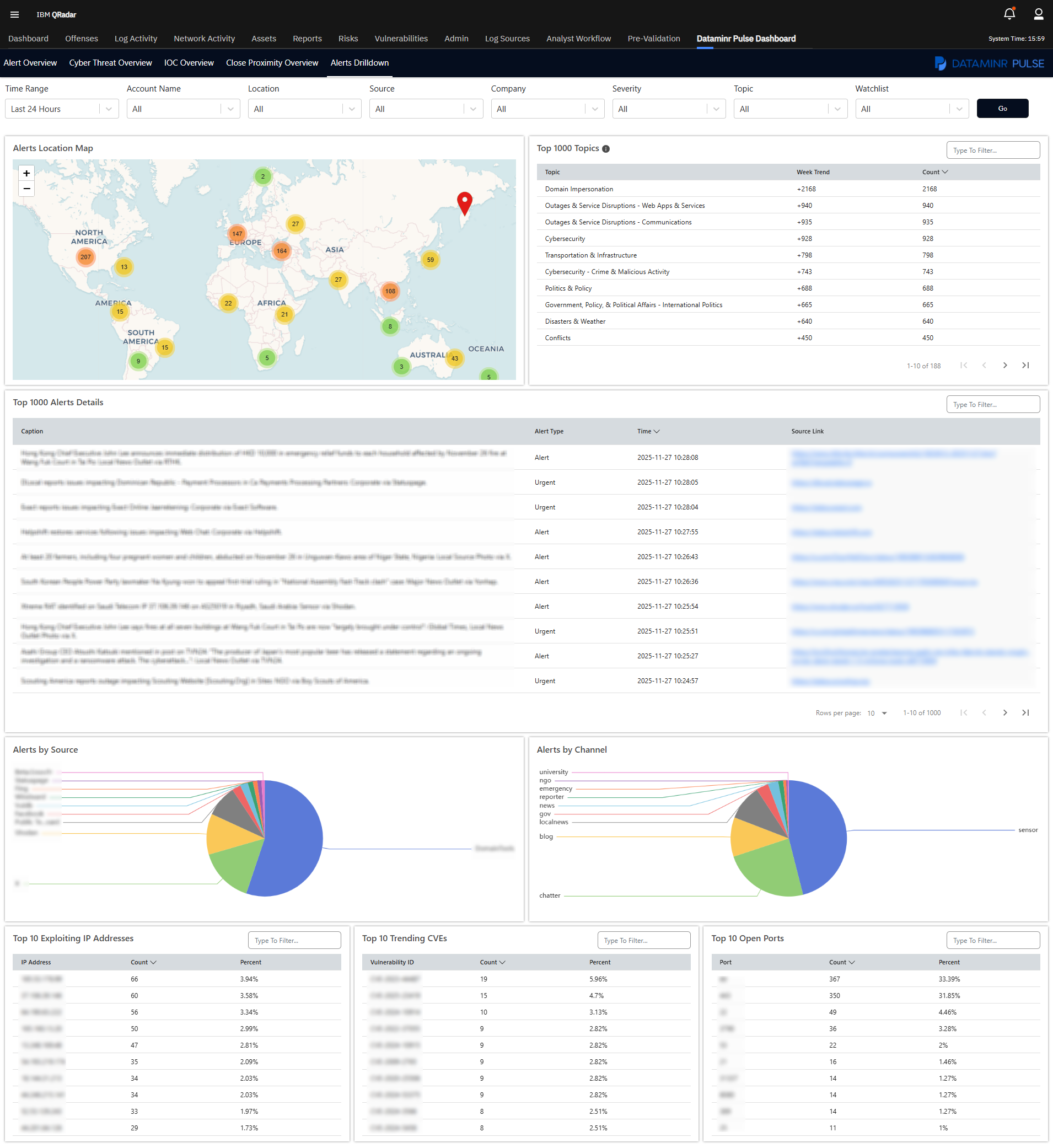Viewport: 1053px width, 1148px height.
Task: Click the Domain Impersonation topic row
Action: coord(788,189)
